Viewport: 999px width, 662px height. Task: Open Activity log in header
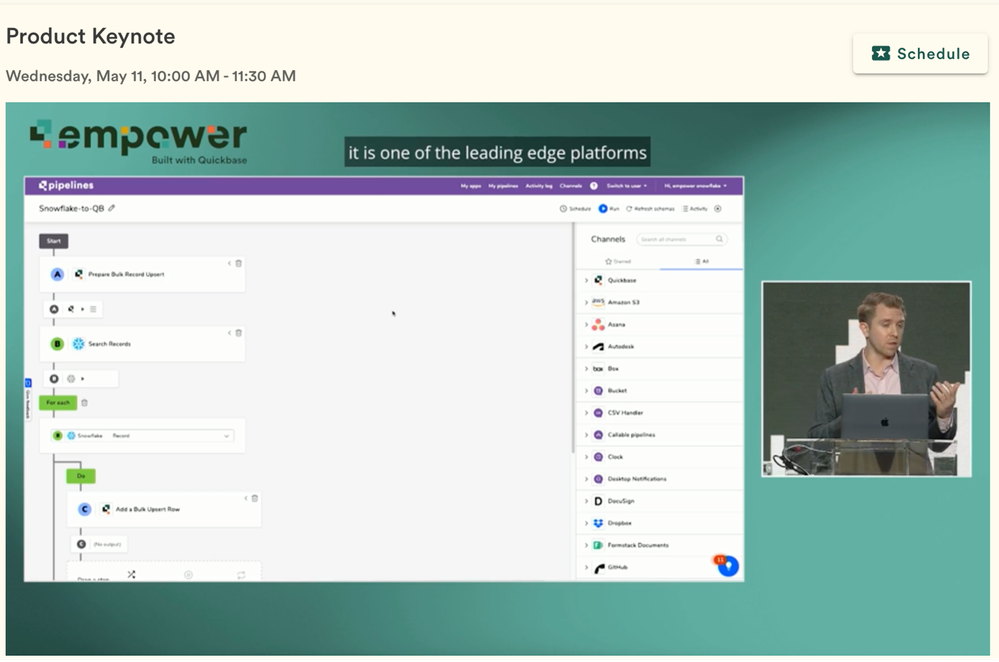[x=538, y=186]
